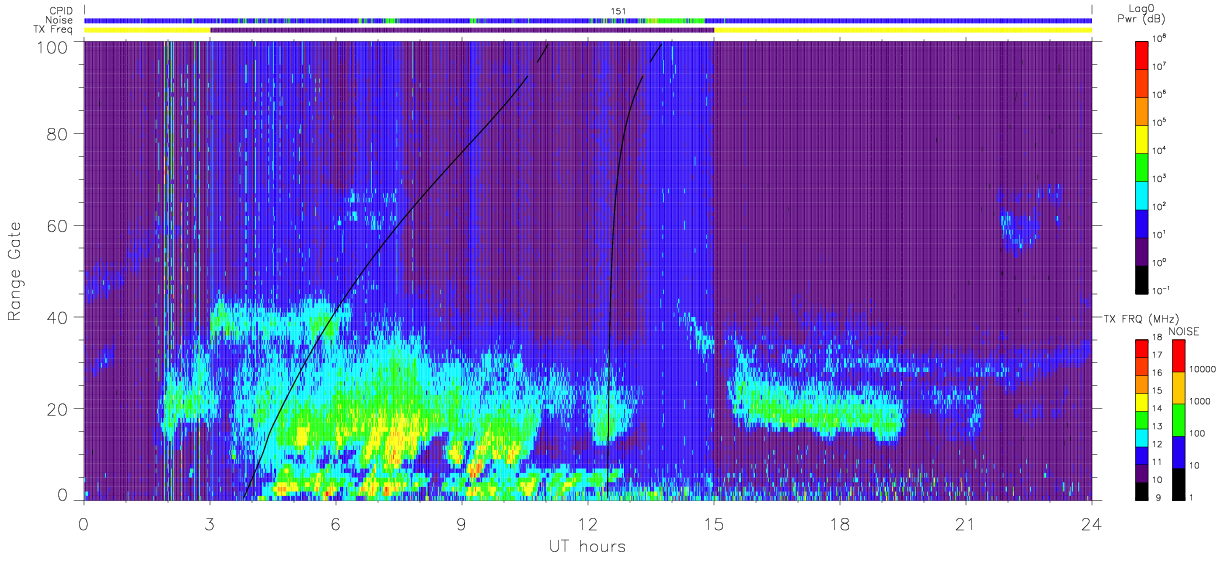This screenshot has width=1228, height=567.
Task: Click the purple segment of the TX Freq strip
Action: tap(462, 30)
